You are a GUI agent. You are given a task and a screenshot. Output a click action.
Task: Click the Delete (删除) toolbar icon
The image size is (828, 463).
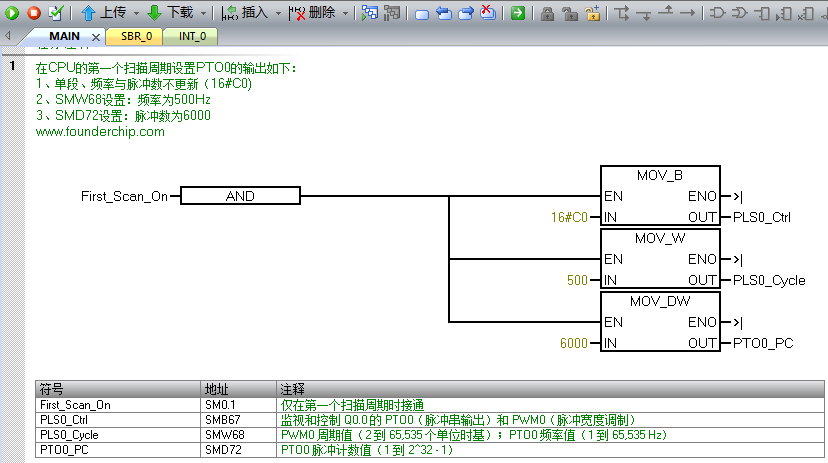click(x=297, y=13)
